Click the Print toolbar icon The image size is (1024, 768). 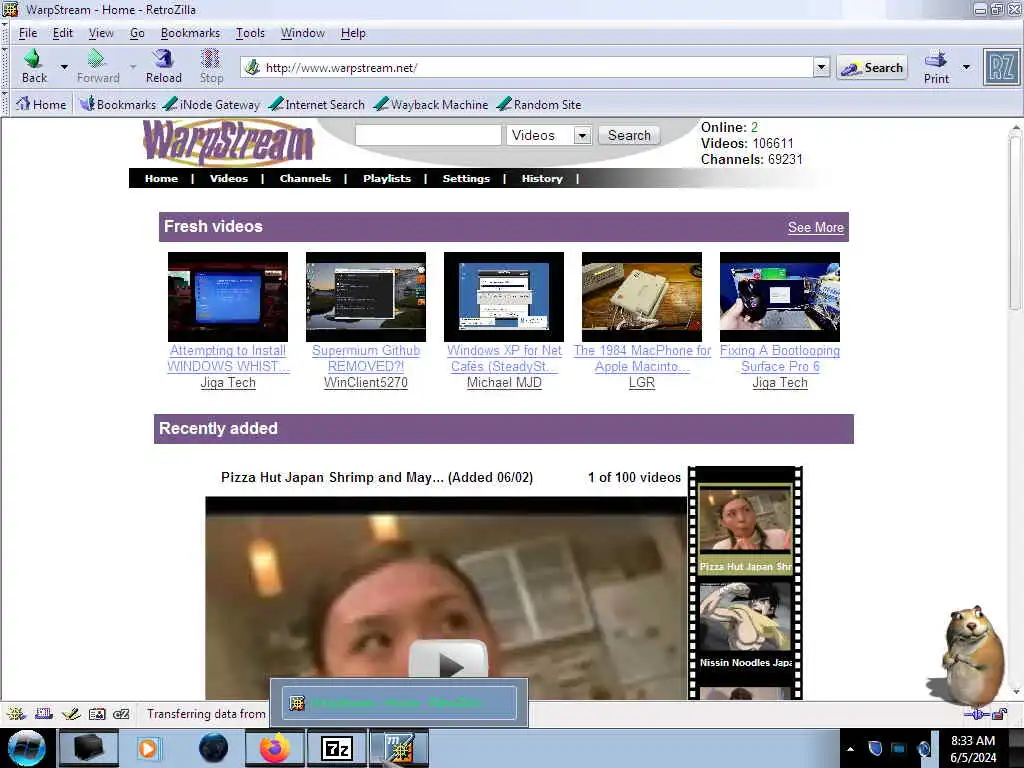936,59
